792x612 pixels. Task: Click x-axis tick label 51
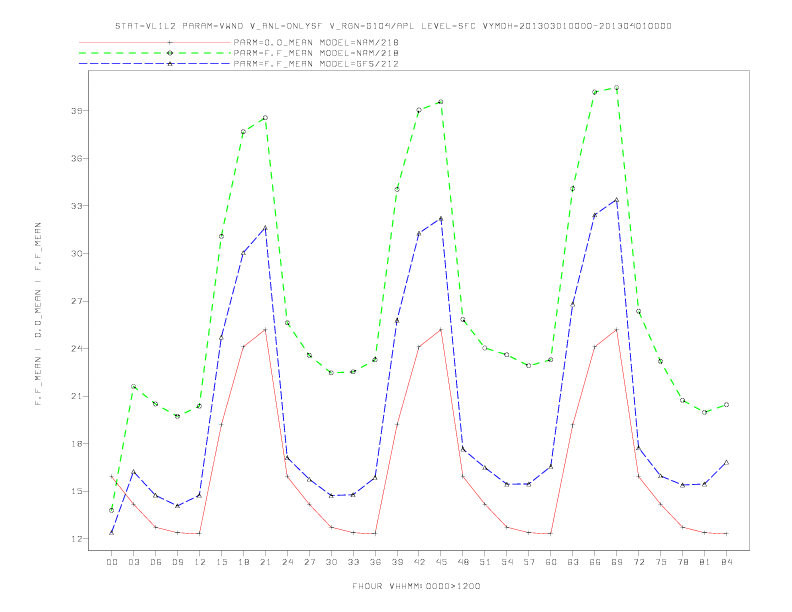pos(485,562)
